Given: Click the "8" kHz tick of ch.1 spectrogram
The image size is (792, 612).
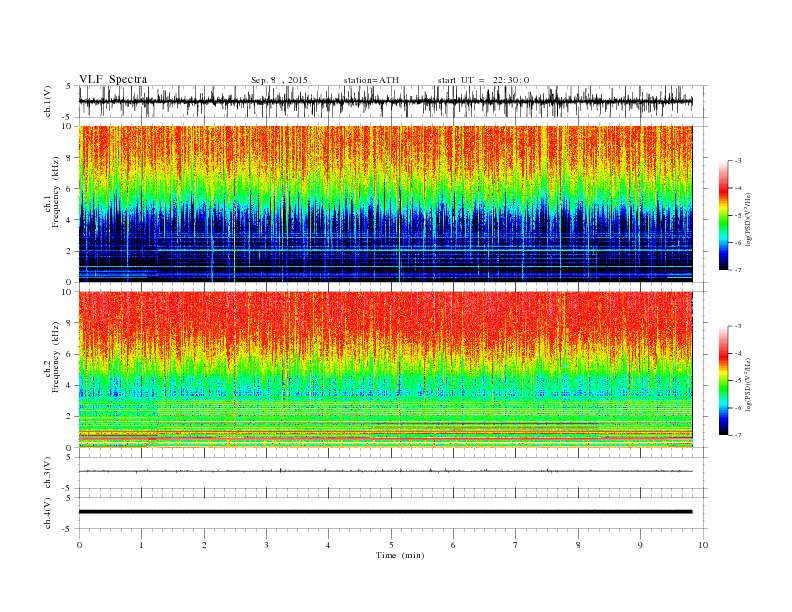Looking at the screenshot, I should pos(69,158).
